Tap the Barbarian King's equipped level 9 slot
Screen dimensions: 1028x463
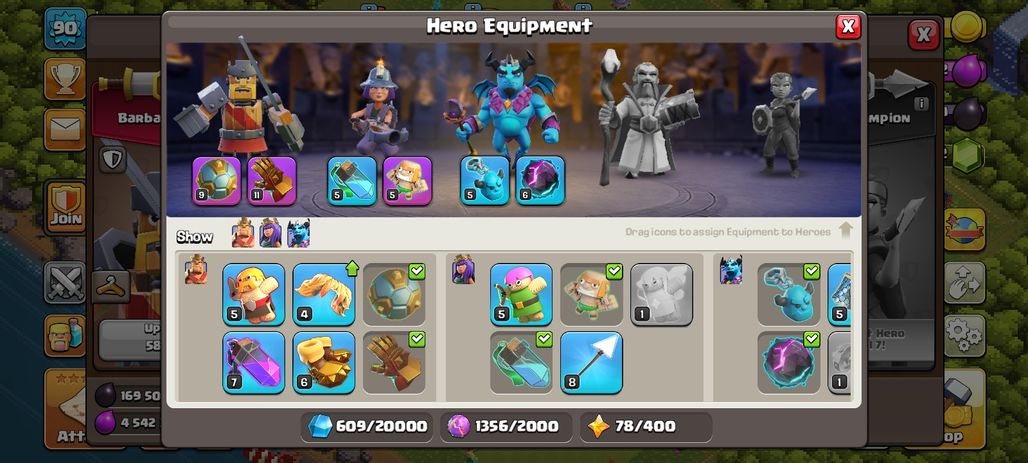(216, 180)
